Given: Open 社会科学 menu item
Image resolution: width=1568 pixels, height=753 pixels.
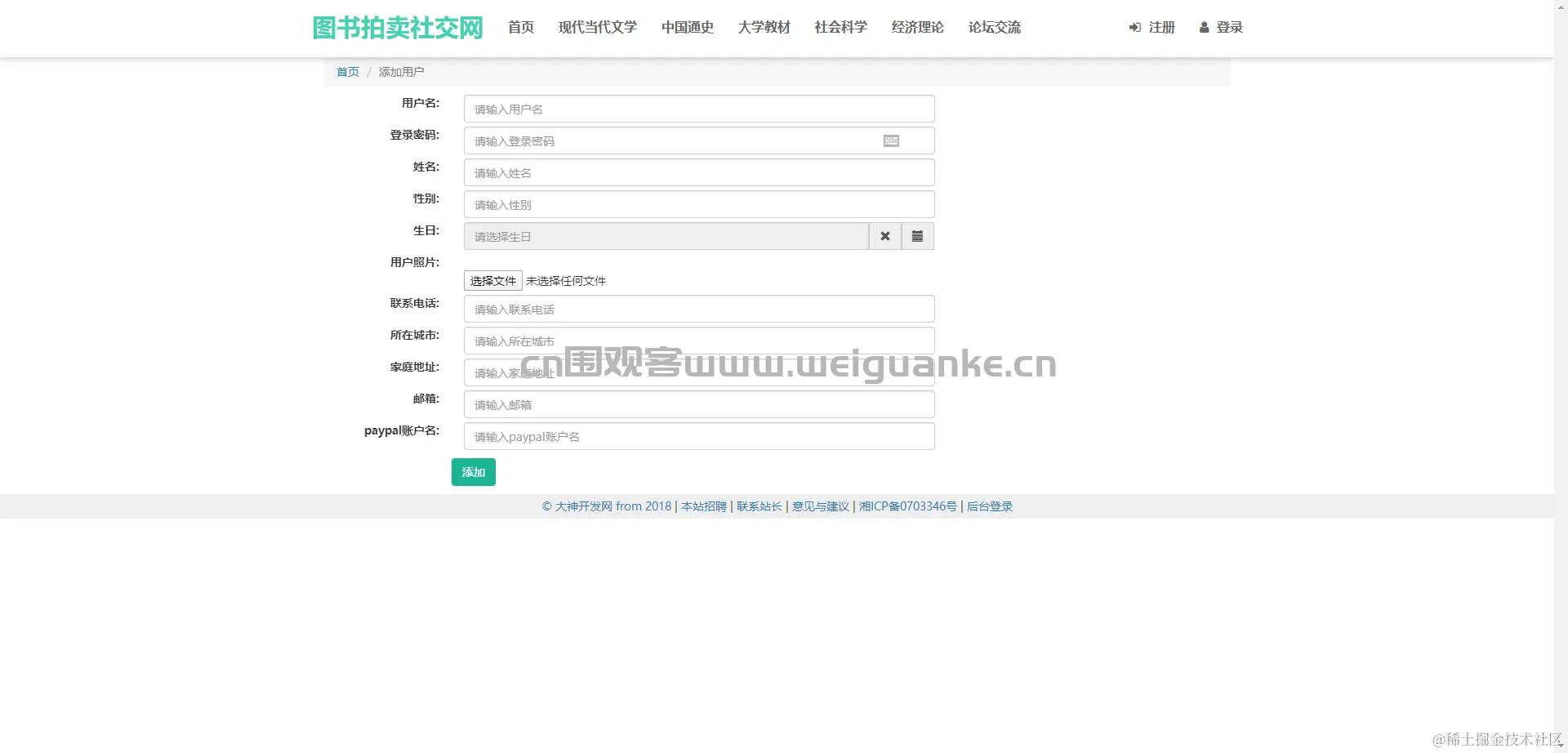Looking at the screenshot, I should point(841,28).
